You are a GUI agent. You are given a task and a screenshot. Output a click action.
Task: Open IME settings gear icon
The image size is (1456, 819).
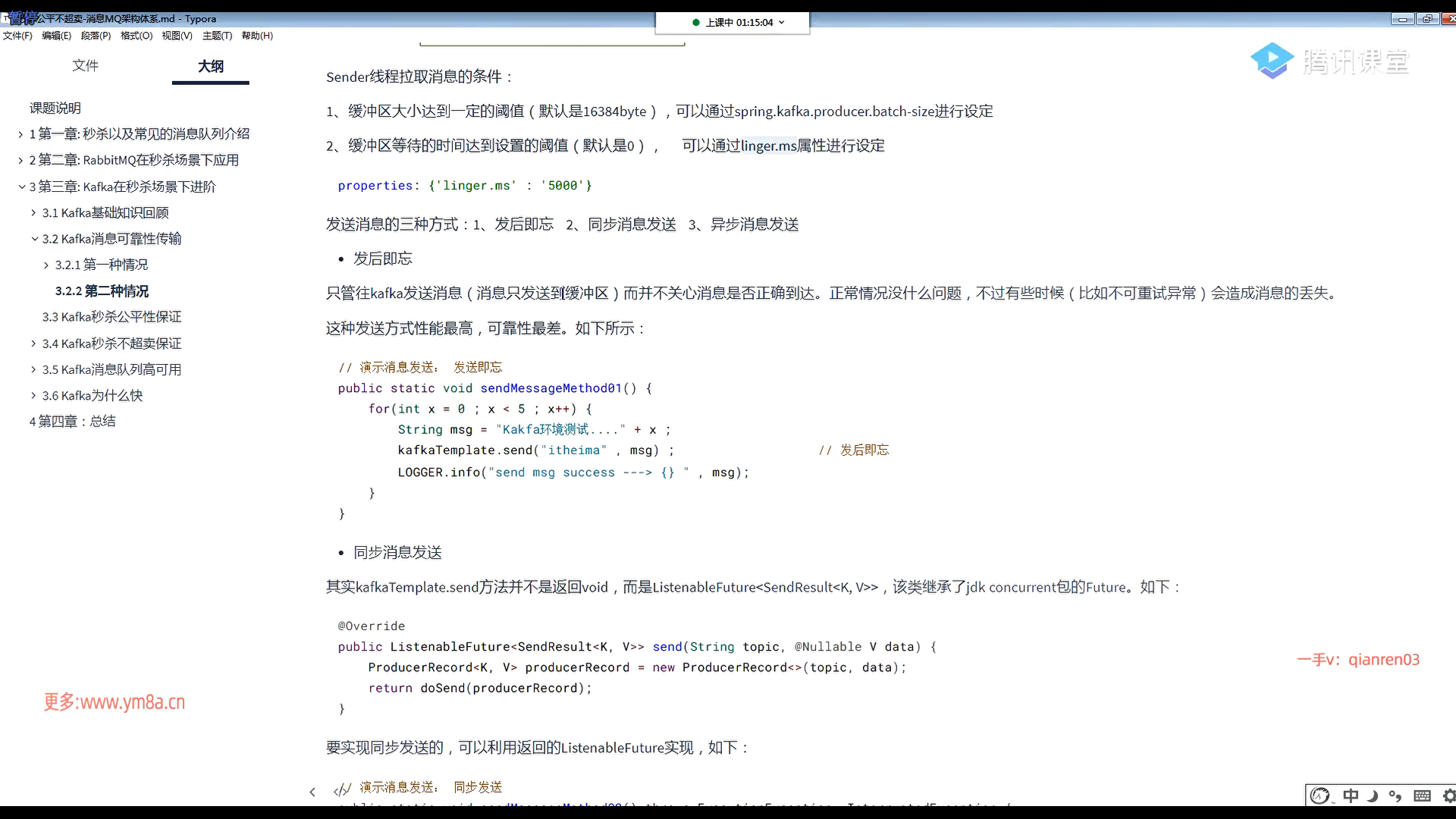tap(1448, 795)
